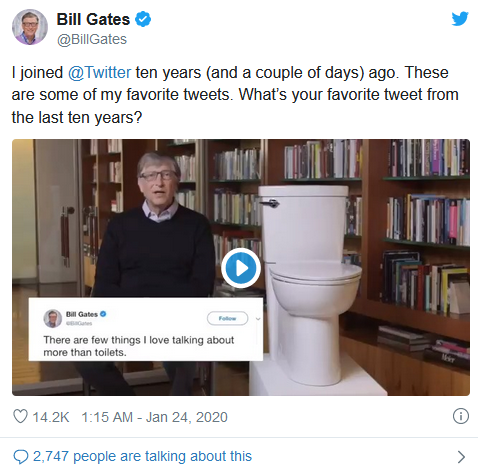The width and height of the screenshot is (478, 470).
Task: Click the speech bubble replies icon
Action: (x=21, y=456)
